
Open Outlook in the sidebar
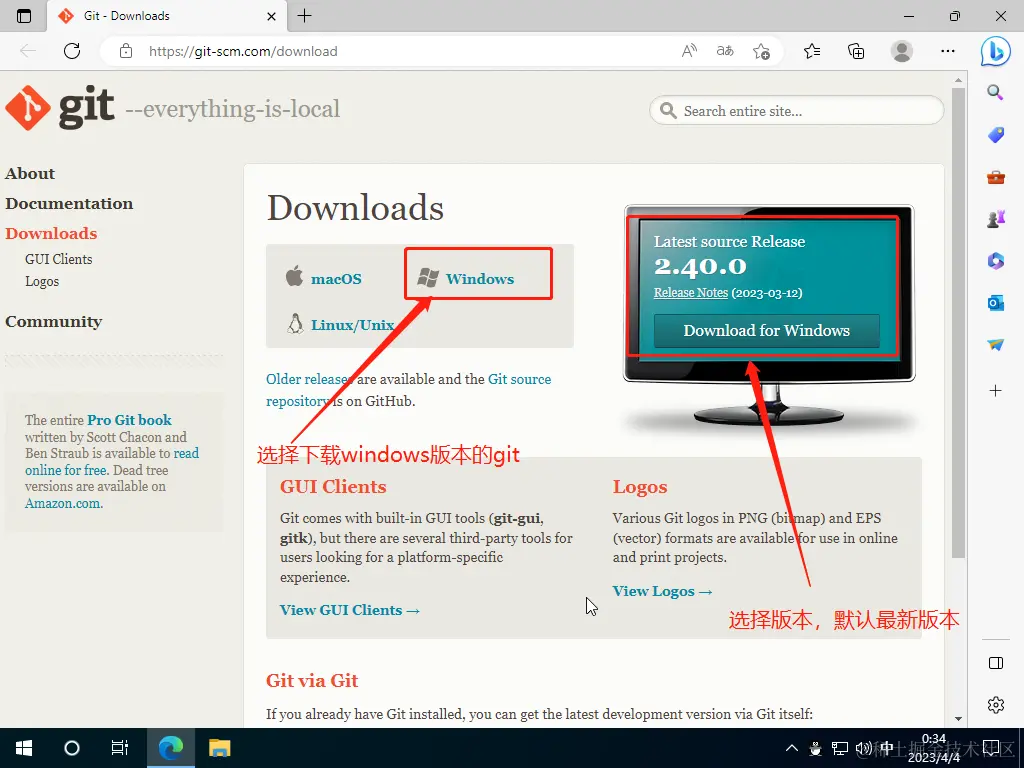click(x=995, y=303)
